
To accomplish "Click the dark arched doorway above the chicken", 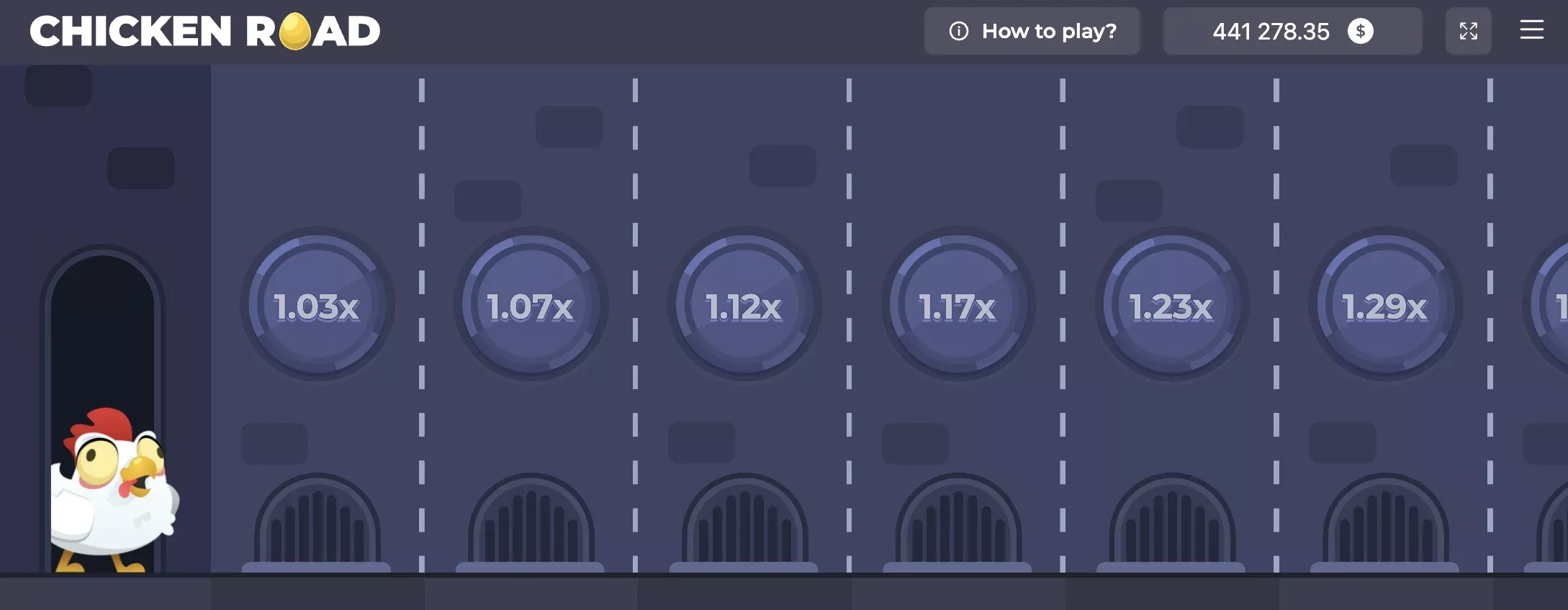I will click(102, 324).
